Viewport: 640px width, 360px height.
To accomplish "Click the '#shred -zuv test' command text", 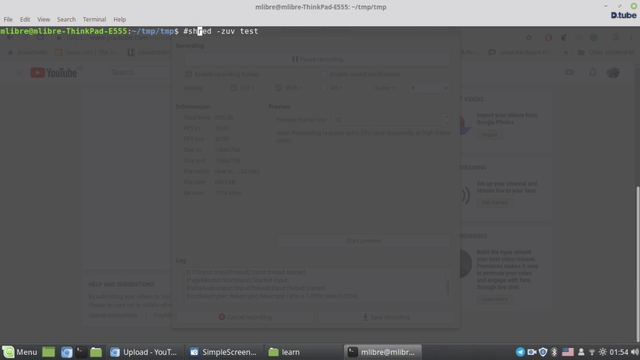I will click(x=221, y=31).
